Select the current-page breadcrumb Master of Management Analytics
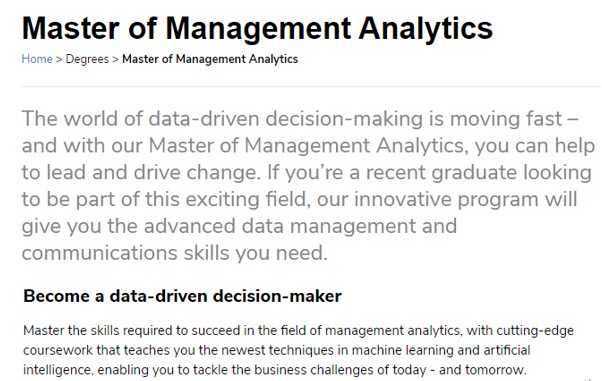Screen dimensions: 602x381 tap(210, 59)
